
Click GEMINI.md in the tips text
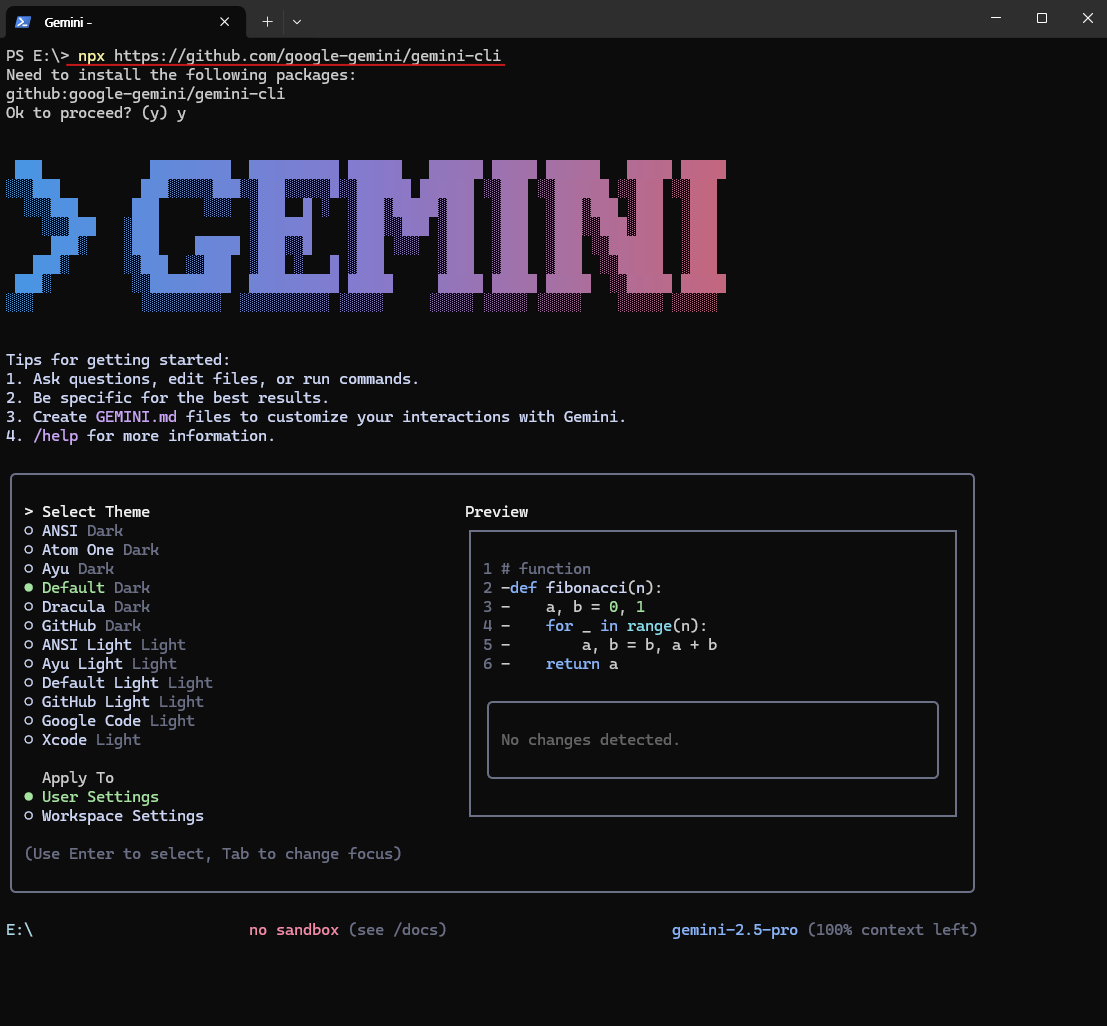[136, 417]
